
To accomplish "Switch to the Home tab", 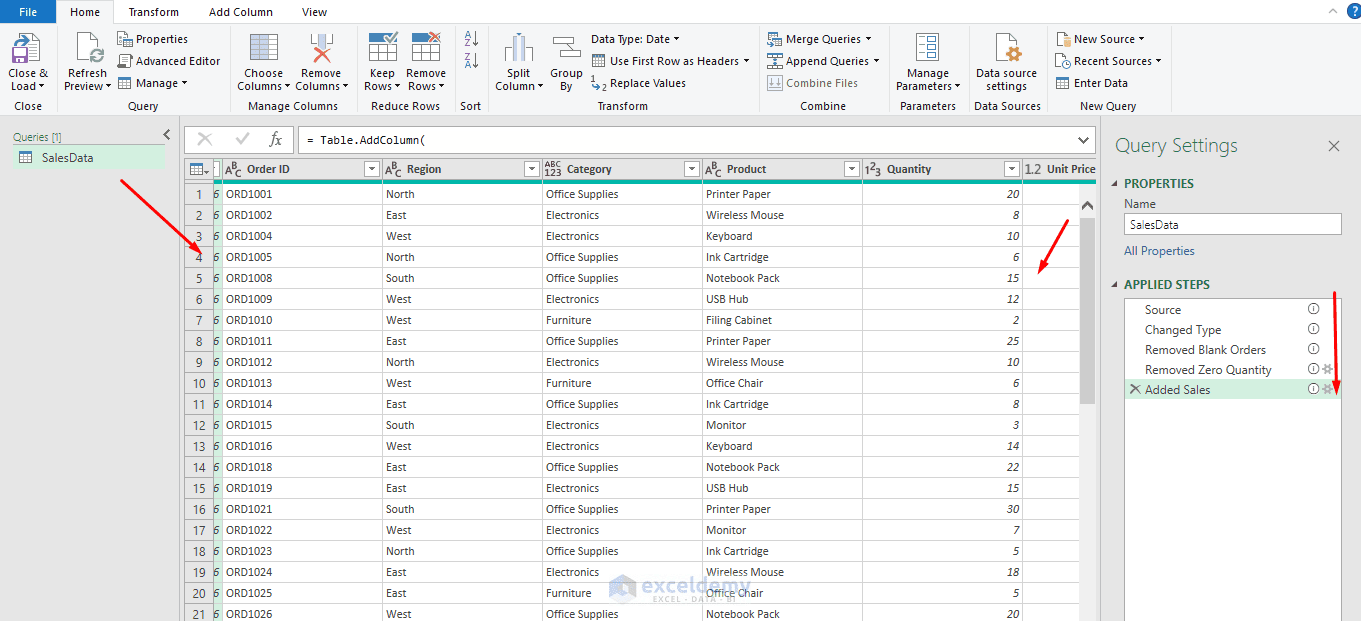I will tap(85, 12).
